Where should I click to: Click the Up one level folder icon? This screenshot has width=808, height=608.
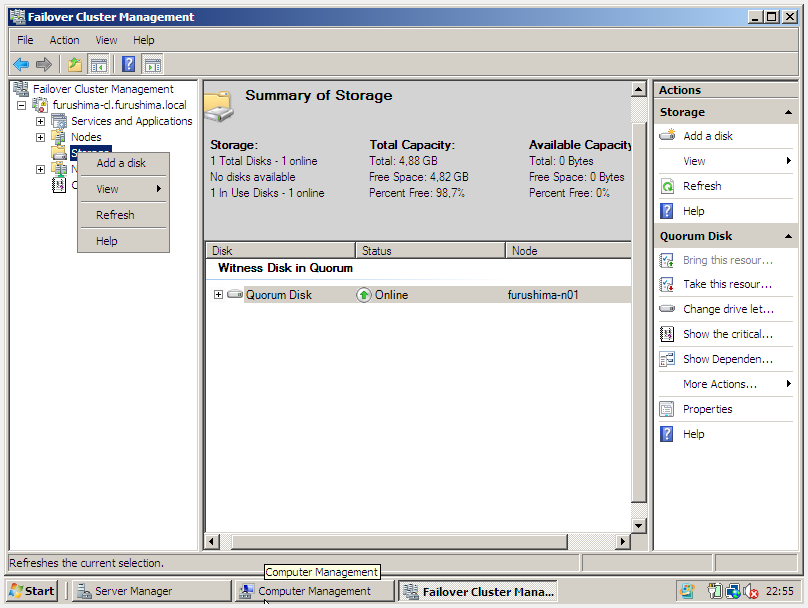tap(75, 64)
